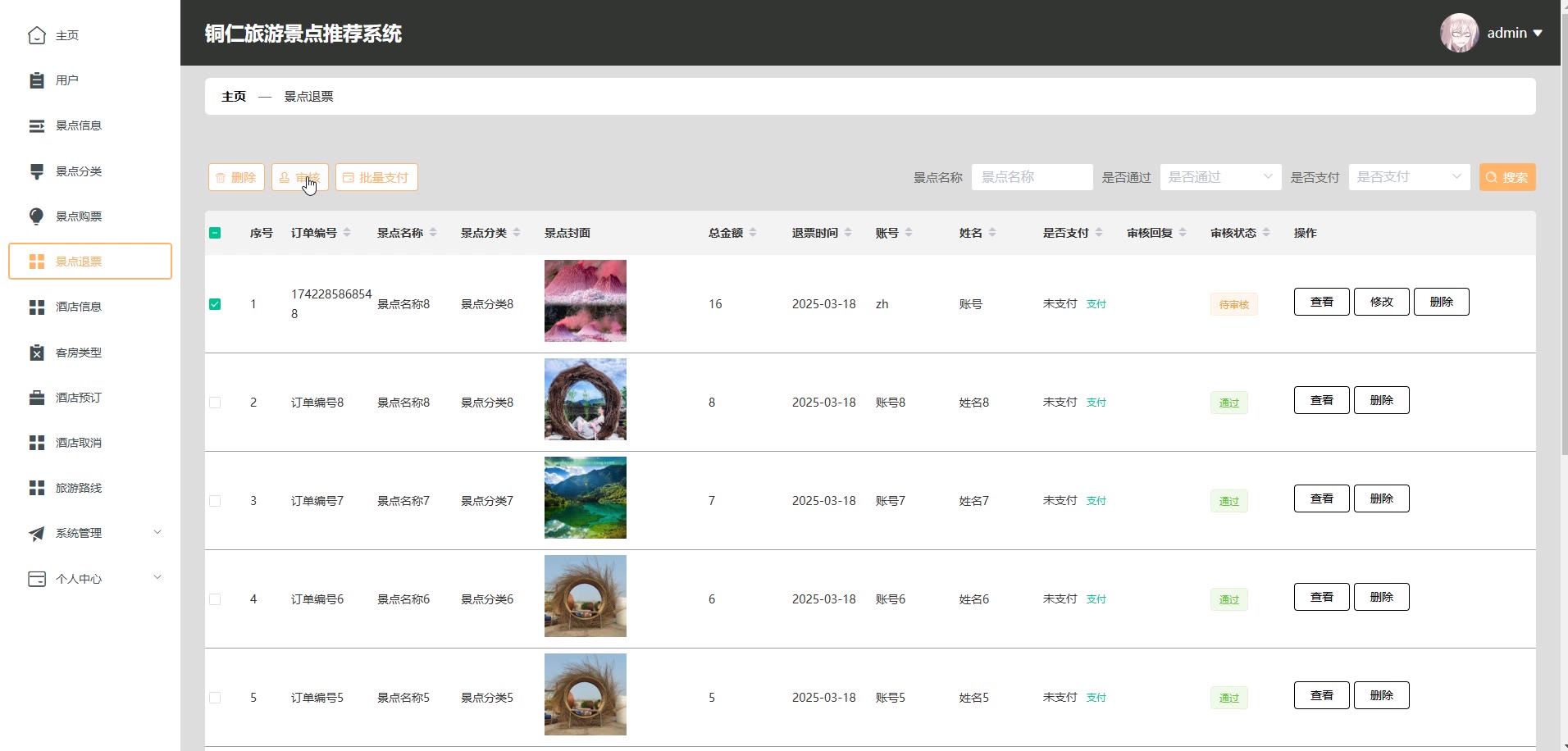
Task: Open 旅游路线 menu item
Action: [x=90, y=488]
